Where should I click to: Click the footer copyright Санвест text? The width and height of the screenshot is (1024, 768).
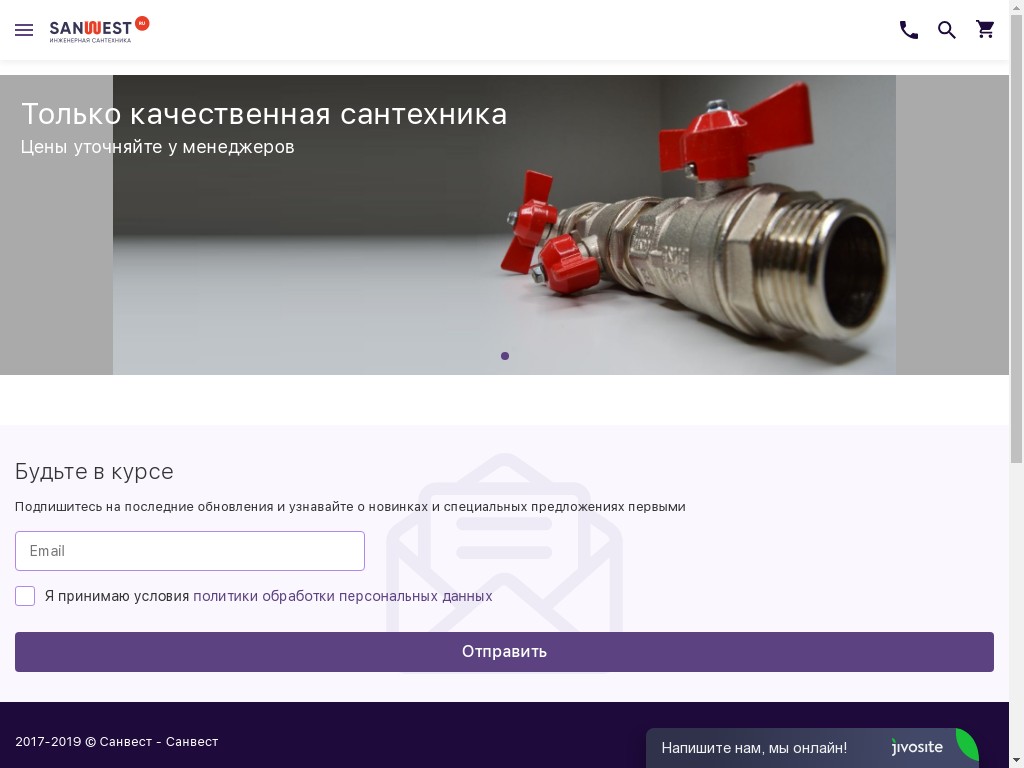(117, 742)
